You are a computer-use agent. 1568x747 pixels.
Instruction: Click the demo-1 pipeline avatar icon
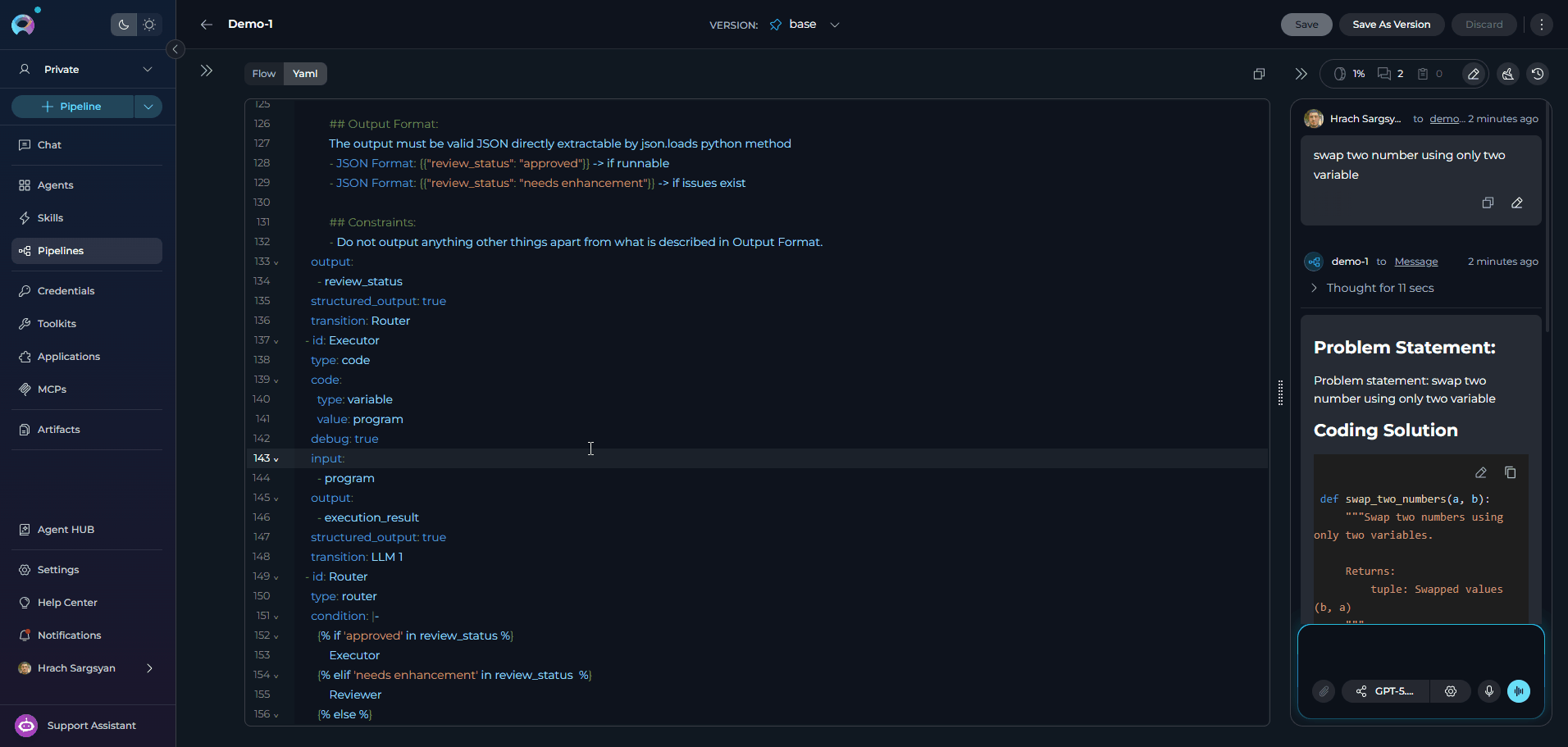[1314, 262]
